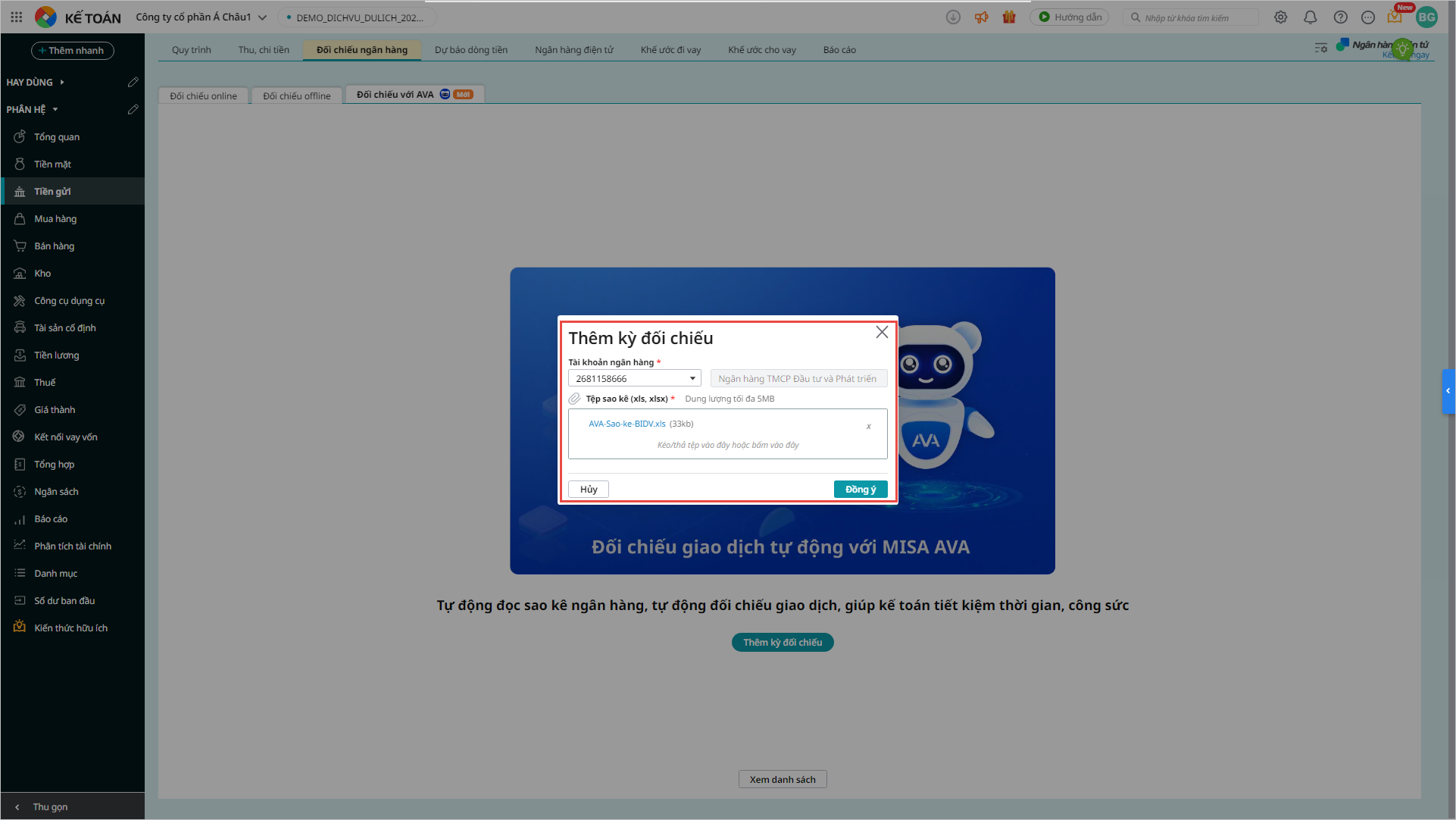
Task: Switch to the Đối chiếu ngân hàng tab
Action: (x=362, y=50)
